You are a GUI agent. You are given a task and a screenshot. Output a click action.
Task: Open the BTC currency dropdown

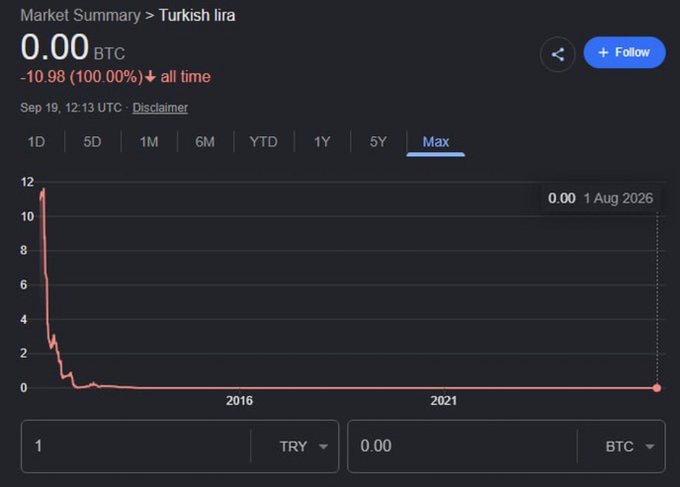coord(630,446)
